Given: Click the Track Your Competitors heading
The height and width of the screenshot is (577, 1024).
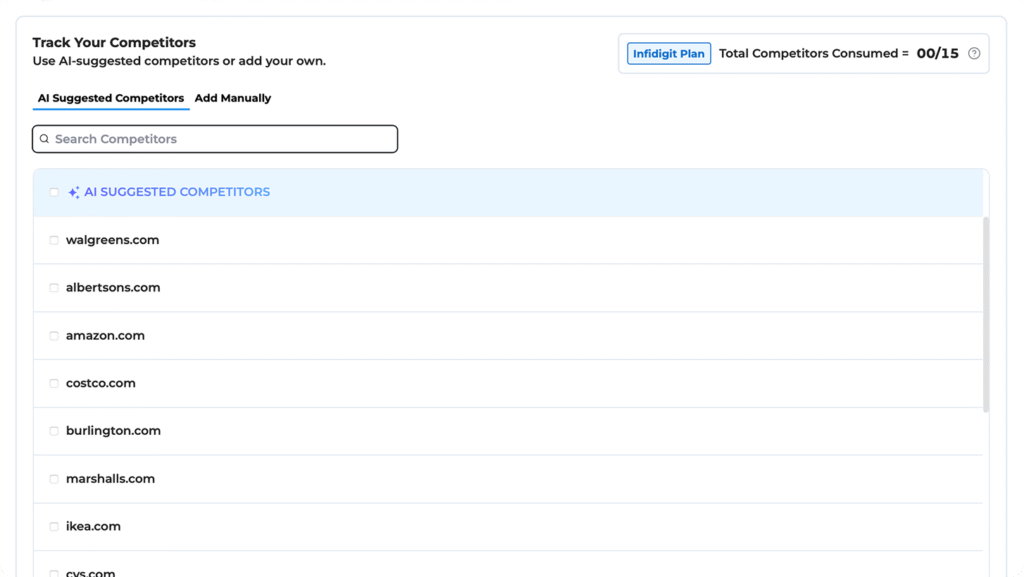Looking at the screenshot, I should click(x=114, y=43).
